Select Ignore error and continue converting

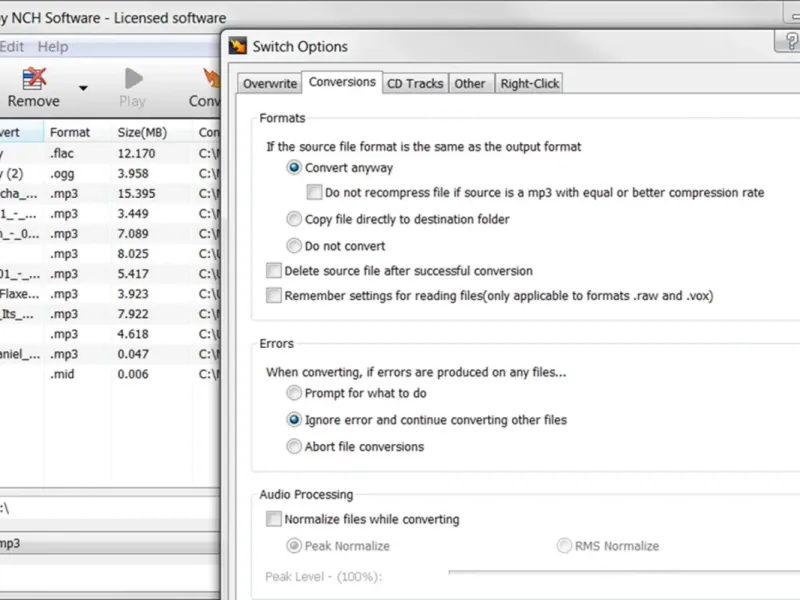(294, 419)
